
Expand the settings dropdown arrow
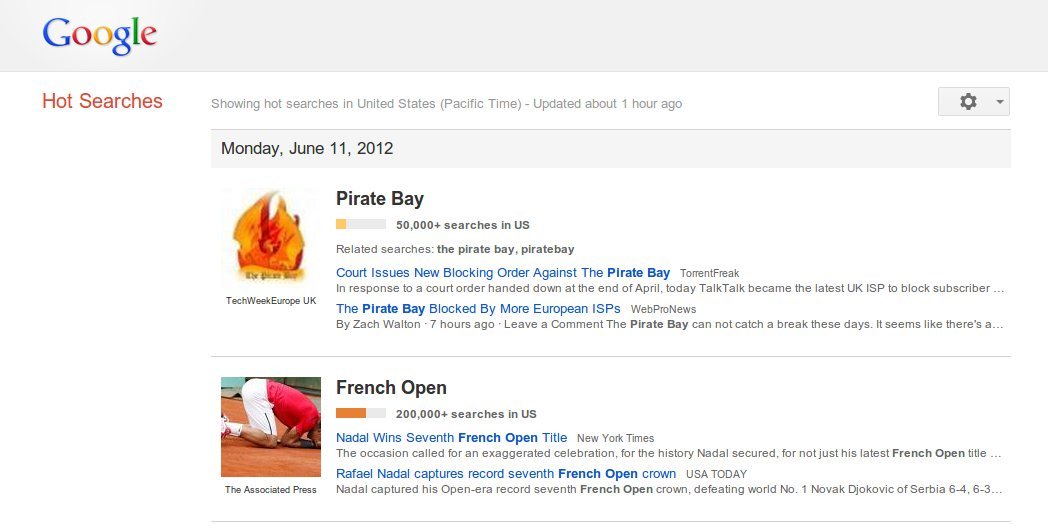(999, 102)
